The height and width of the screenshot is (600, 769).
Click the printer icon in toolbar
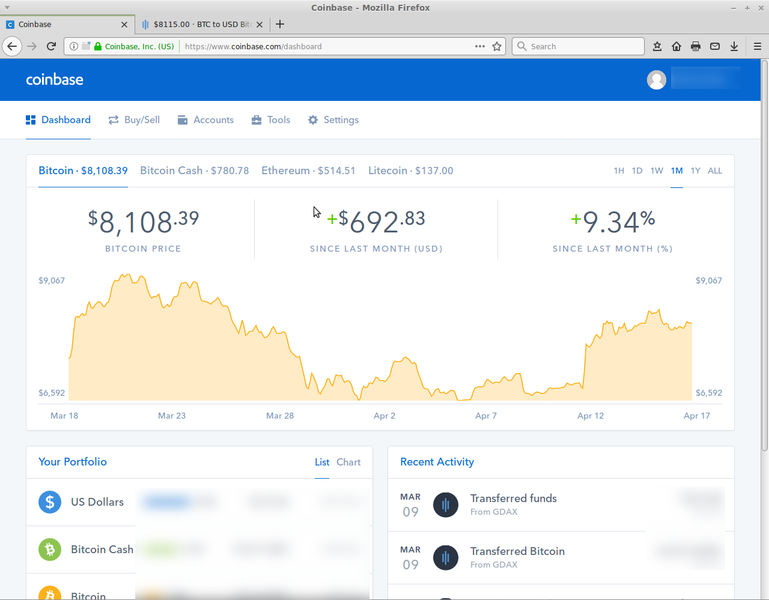tap(695, 46)
